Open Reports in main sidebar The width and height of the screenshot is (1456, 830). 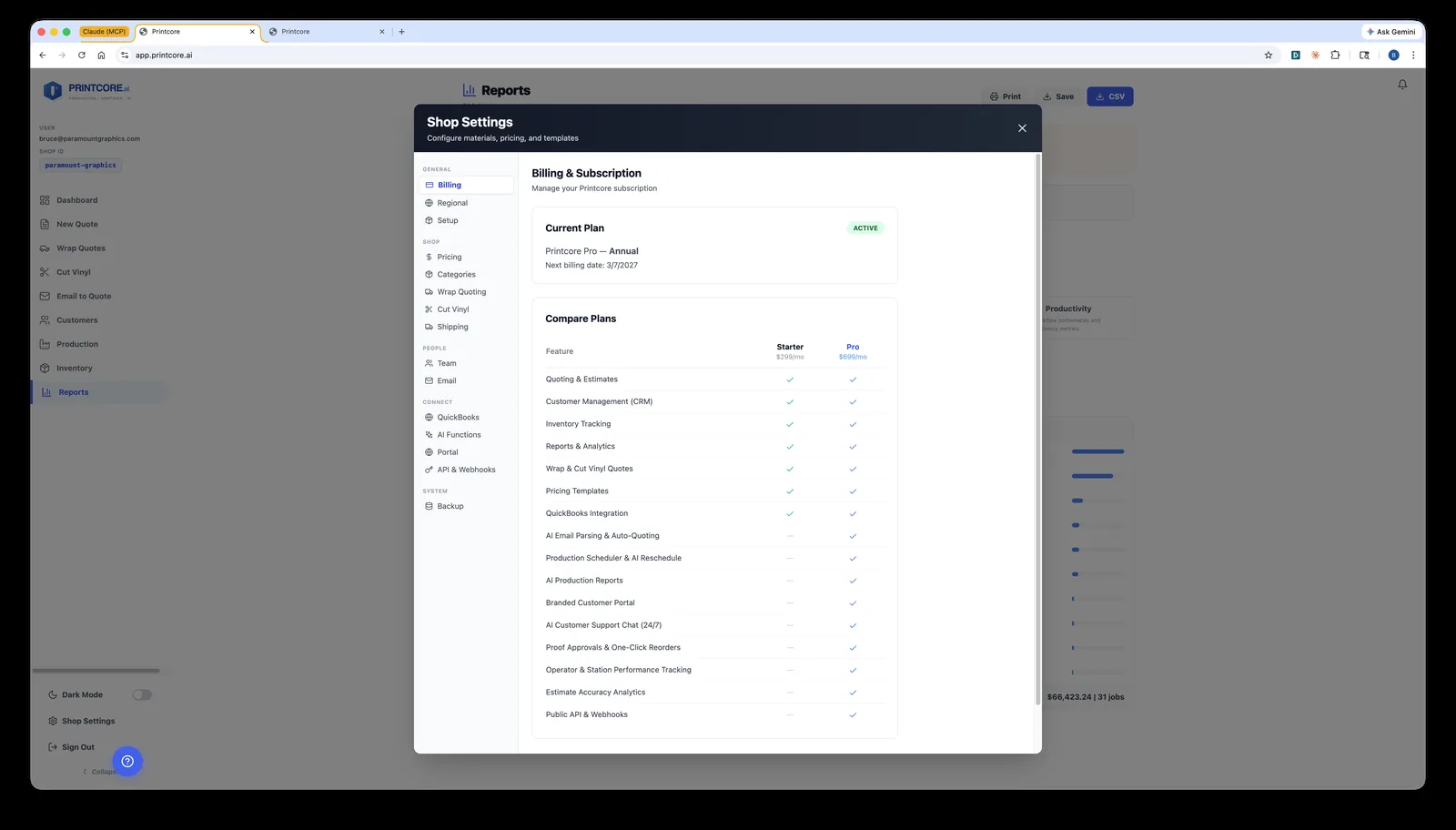(100, 392)
